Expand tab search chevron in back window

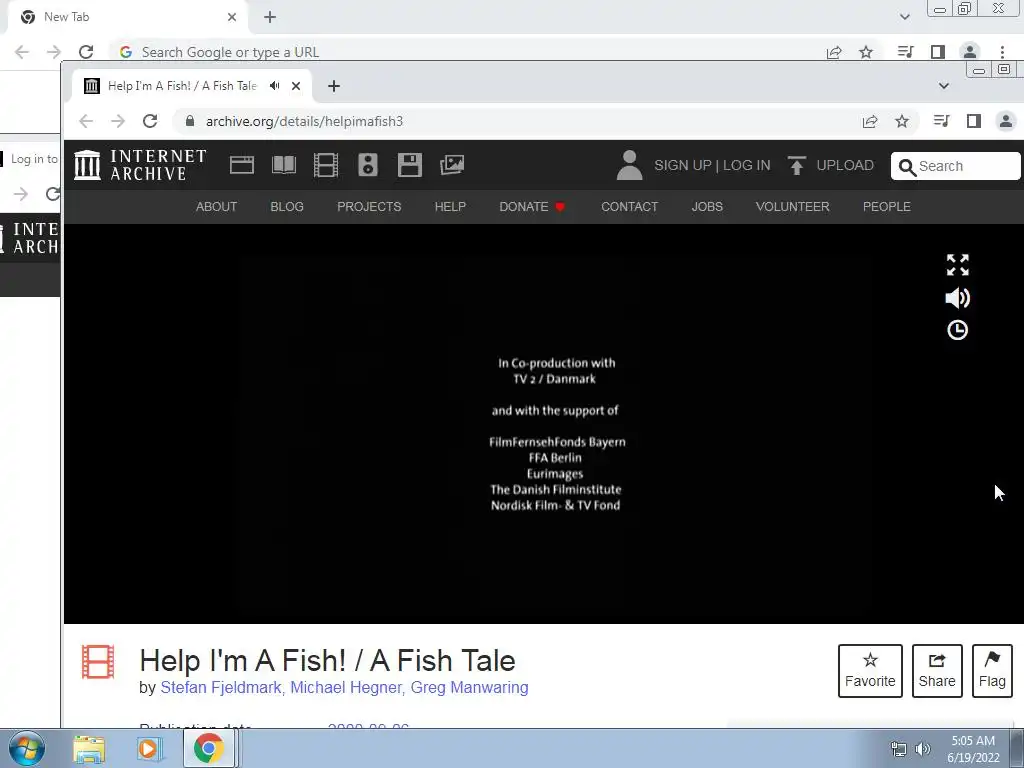point(904,17)
